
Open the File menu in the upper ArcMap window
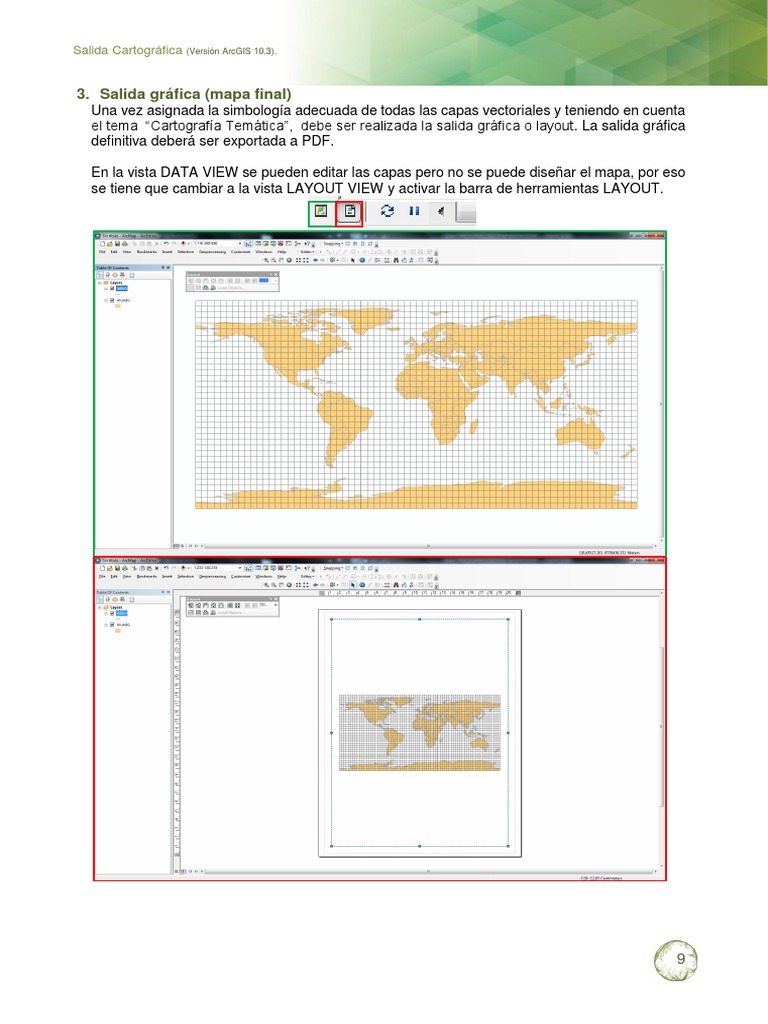tap(102, 251)
